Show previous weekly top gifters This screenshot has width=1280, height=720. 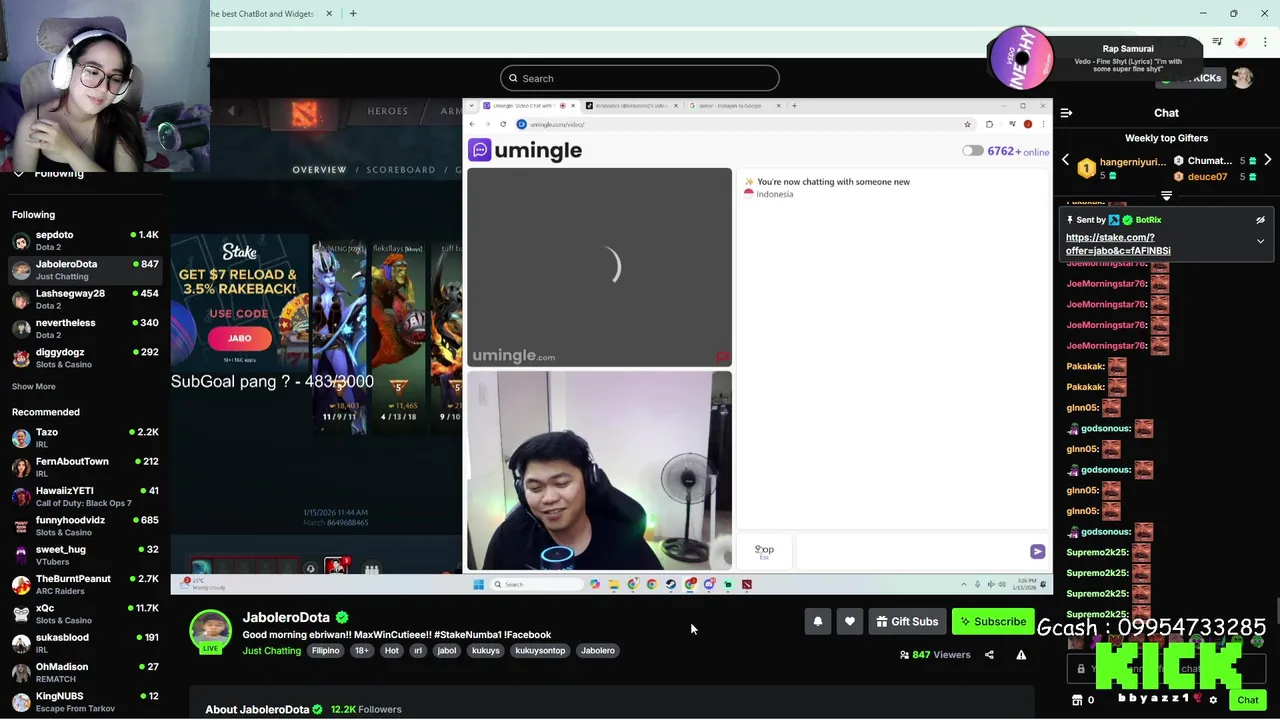coord(1065,160)
